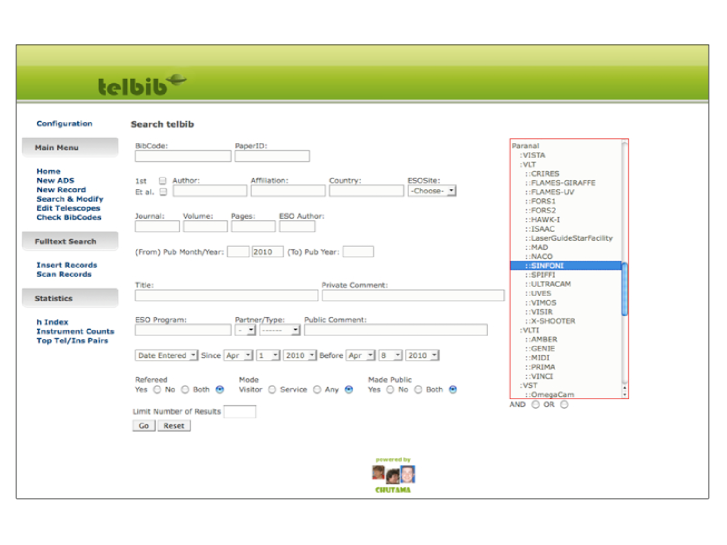Open Check BibCodes link
This screenshot has height=545, width=727.
click(x=69, y=218)
